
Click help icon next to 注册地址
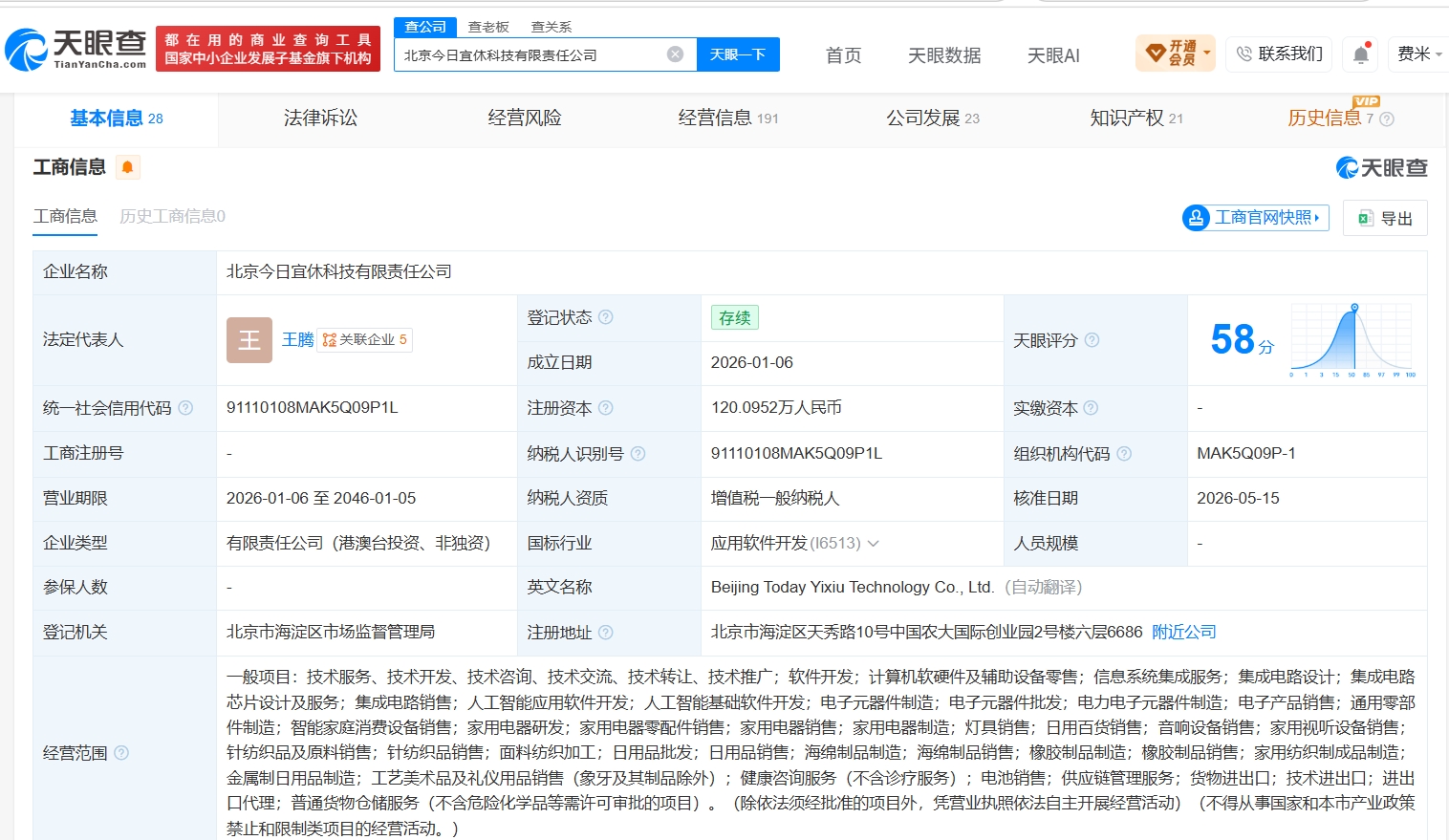click(x=605, y=633)
